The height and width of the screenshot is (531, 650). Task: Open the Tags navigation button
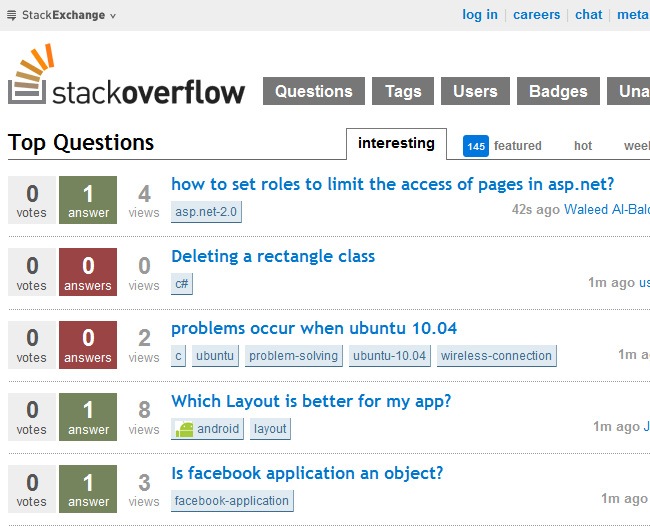[403, 91]
